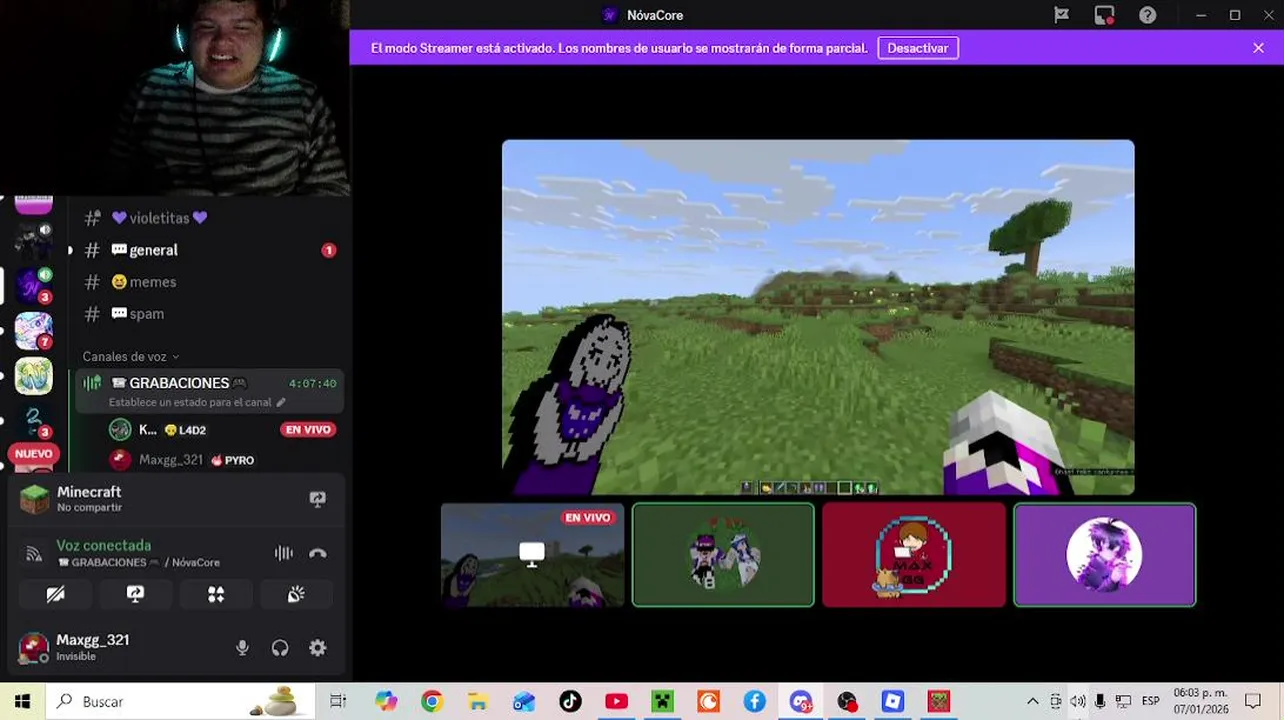This screenshot has height=720, width=1284.
Task: Open the general text channel
Action: pos(206,250)
